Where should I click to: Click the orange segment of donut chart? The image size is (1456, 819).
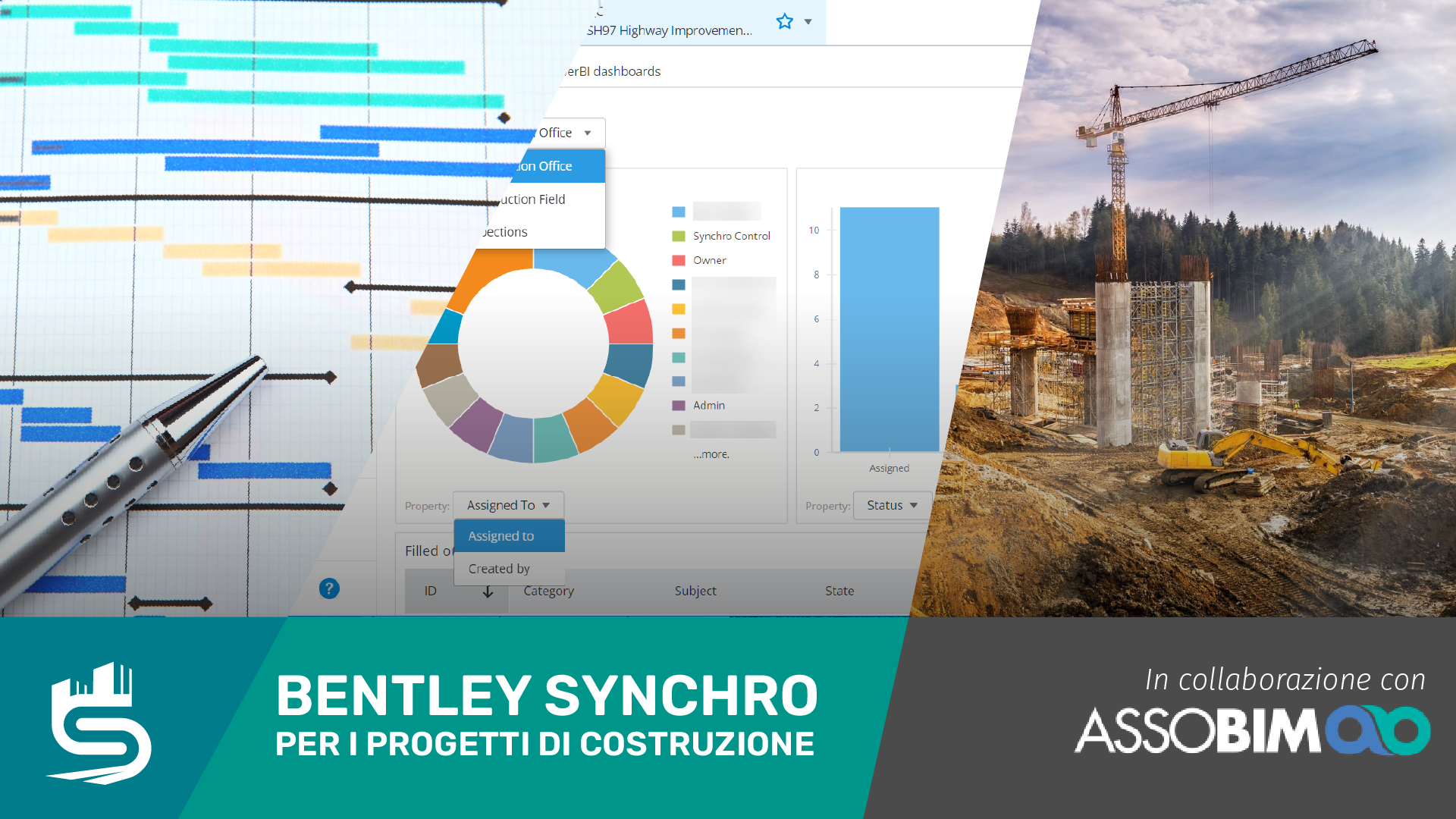(488, 276)
